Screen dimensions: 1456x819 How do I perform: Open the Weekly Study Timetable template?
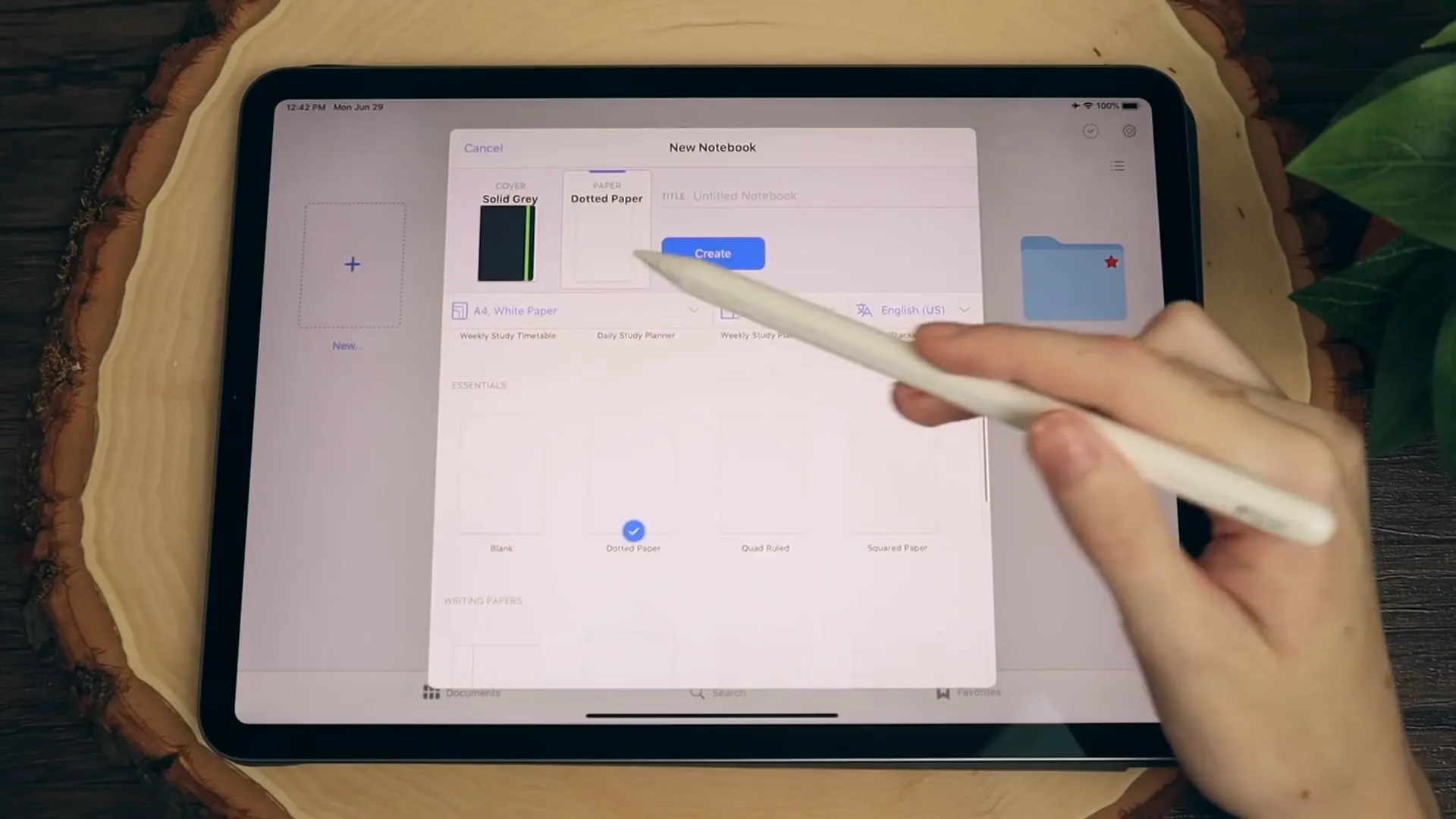pos(507,335)
